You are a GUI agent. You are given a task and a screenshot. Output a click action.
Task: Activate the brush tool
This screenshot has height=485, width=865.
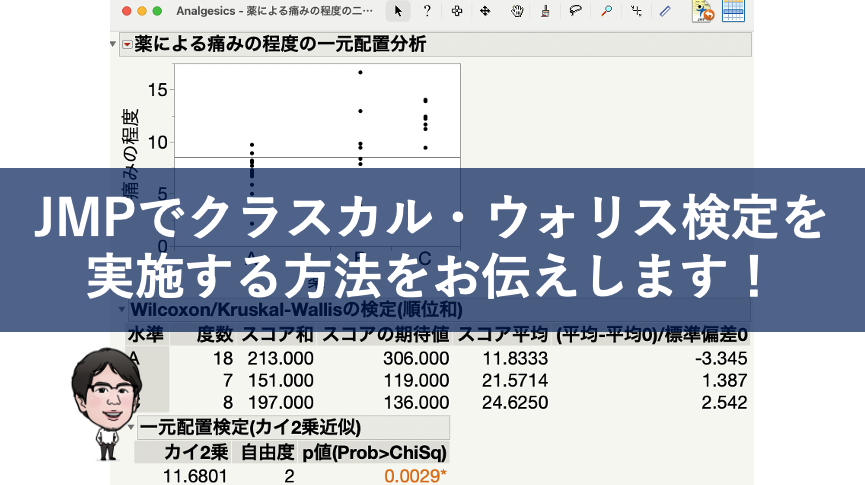pyautogui.click(x=545, y=11)
